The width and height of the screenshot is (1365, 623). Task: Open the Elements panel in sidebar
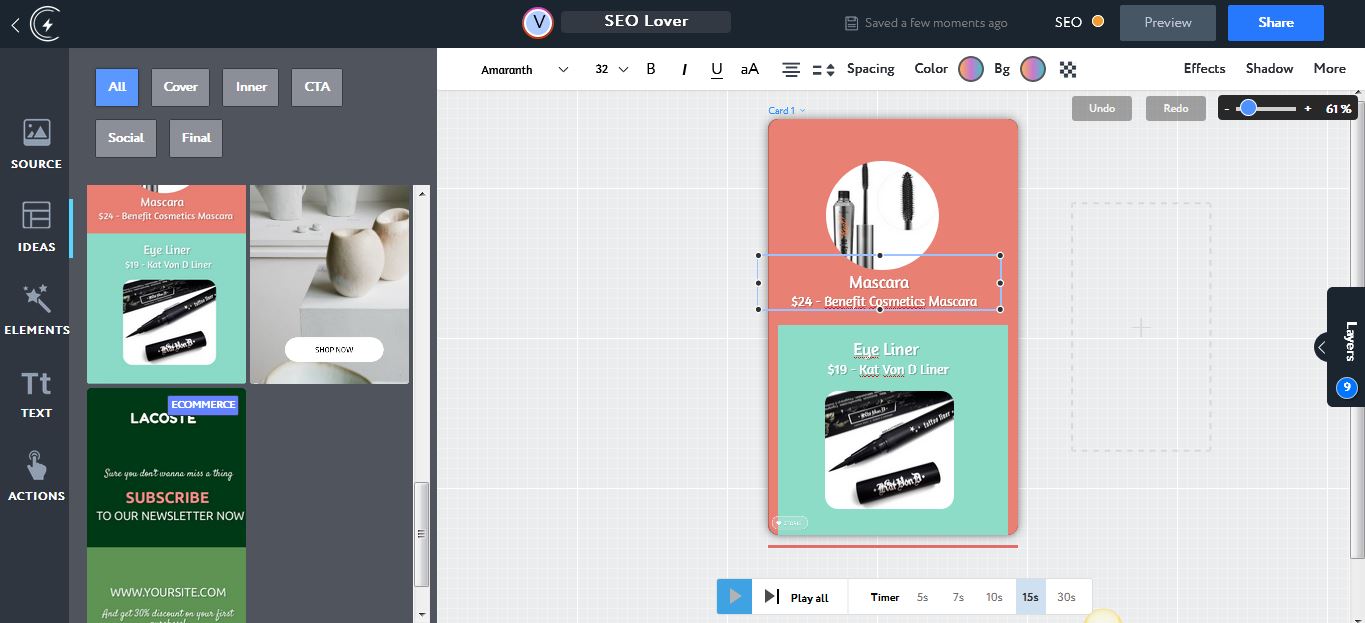point(36,309)
